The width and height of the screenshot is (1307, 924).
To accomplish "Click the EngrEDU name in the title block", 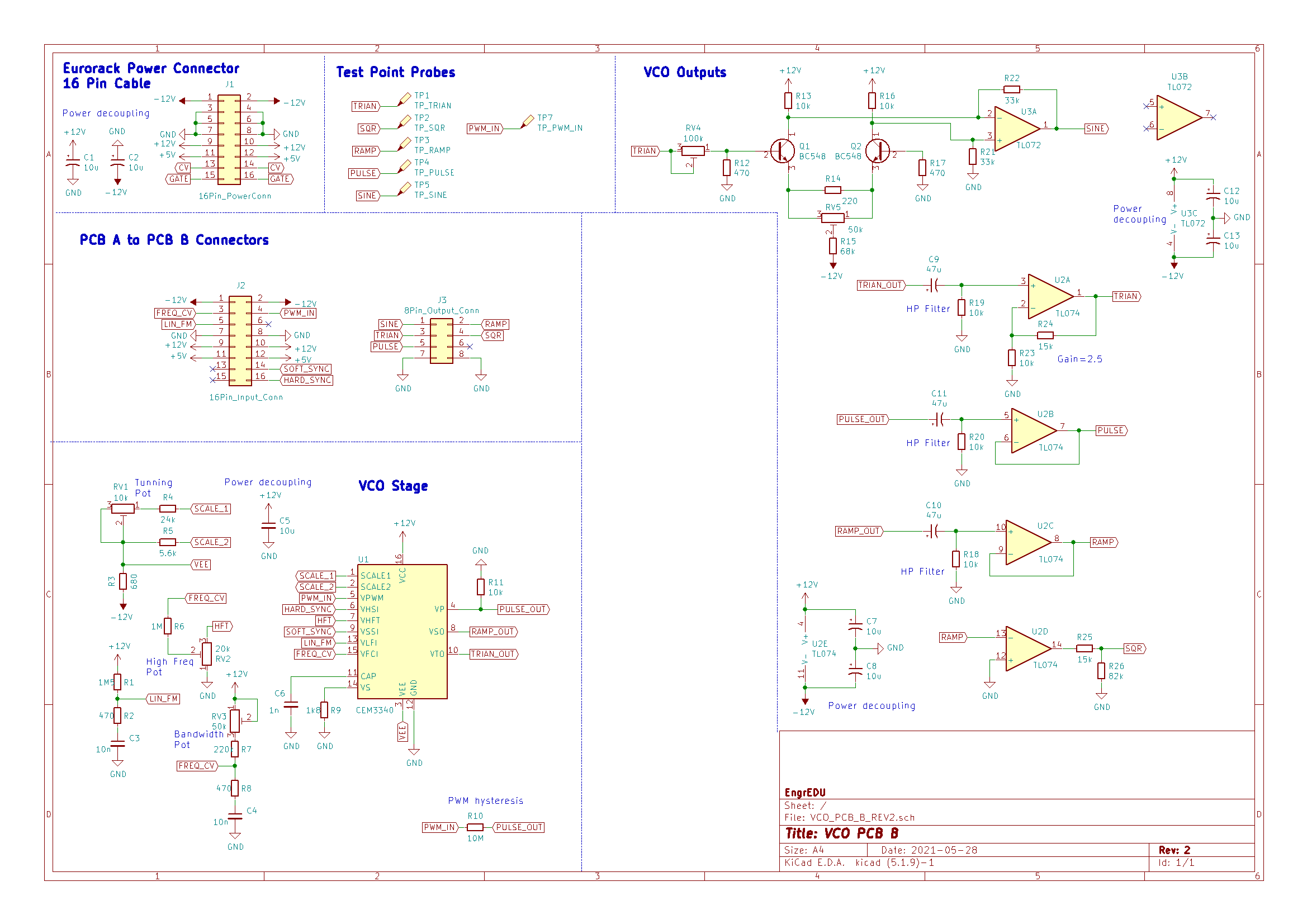I will point(807,792).
